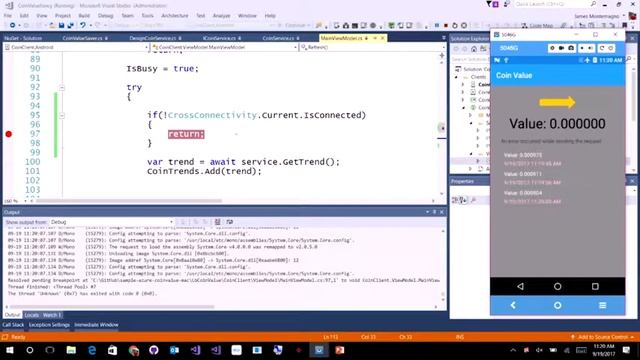Click the Output panel horizontal scrollbar

point(112,307)
